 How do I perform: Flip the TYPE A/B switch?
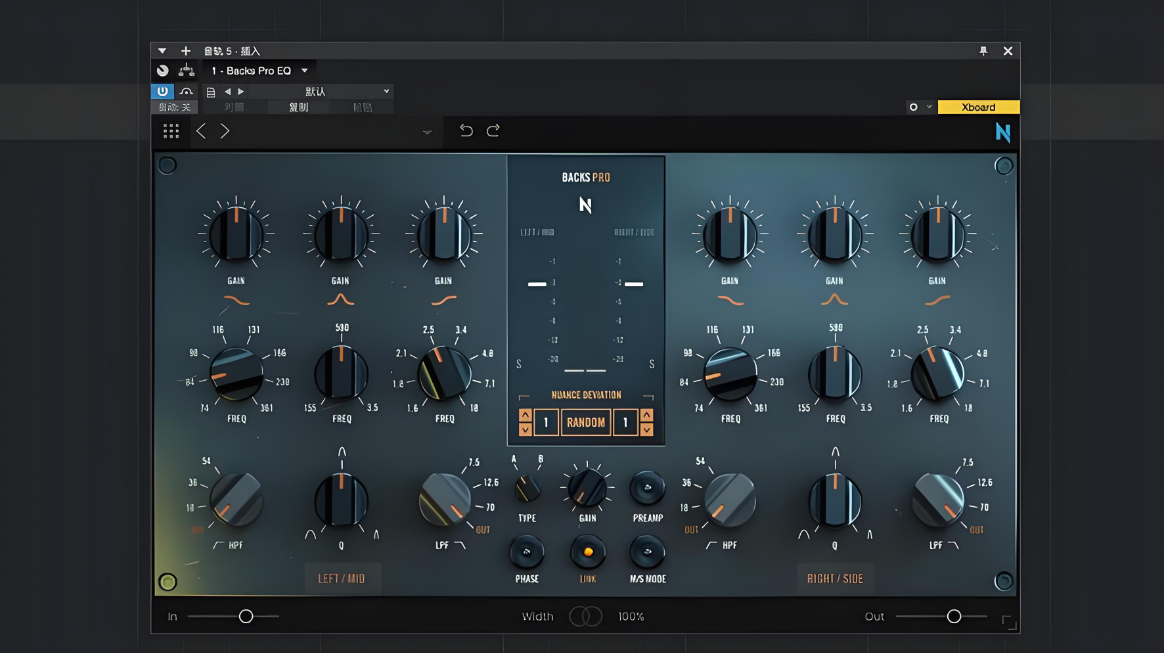[527, 488]
